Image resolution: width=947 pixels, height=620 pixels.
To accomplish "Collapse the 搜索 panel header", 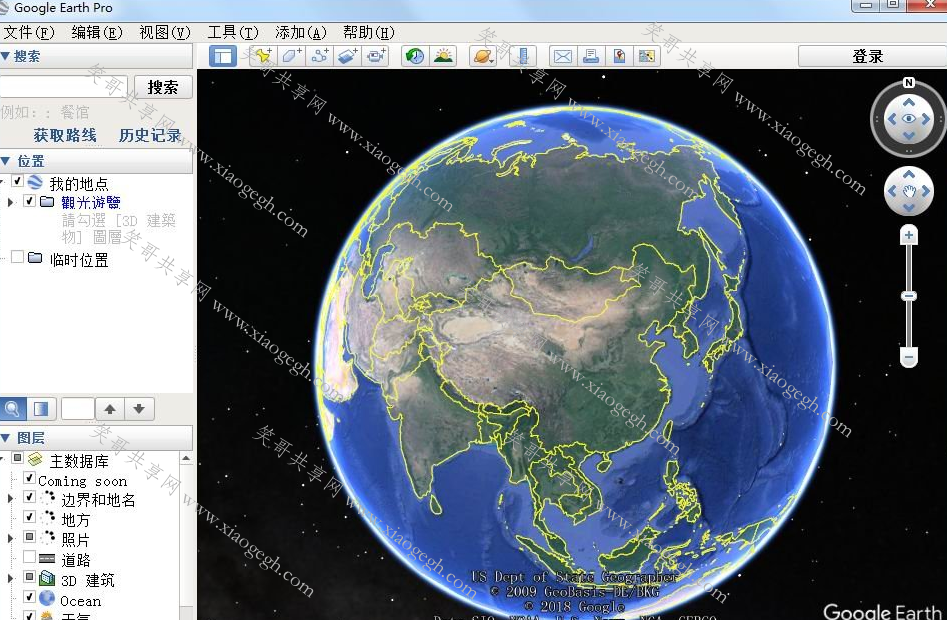I will coord(97,56).
